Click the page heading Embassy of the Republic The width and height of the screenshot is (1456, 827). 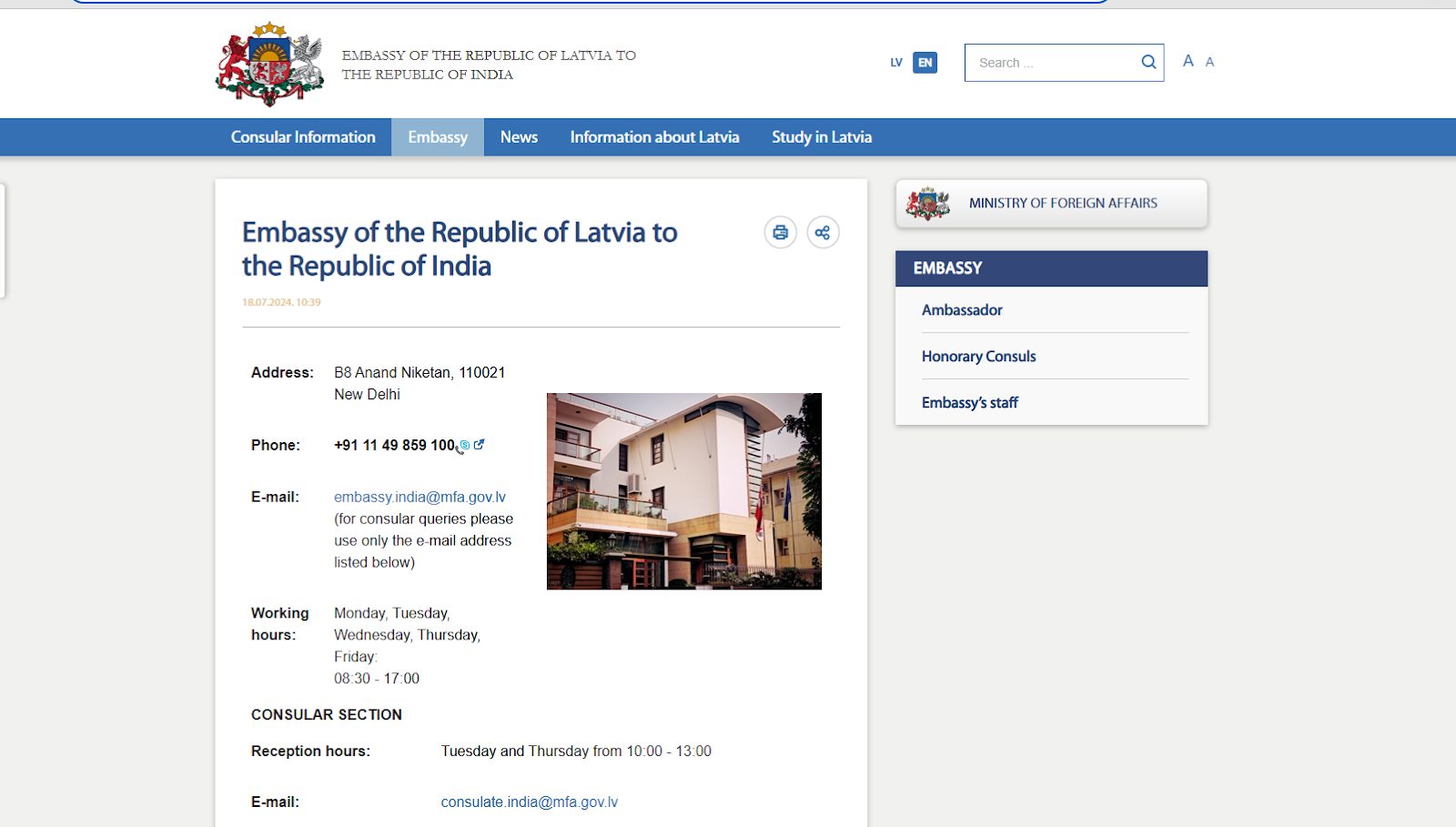click(460, 249)
